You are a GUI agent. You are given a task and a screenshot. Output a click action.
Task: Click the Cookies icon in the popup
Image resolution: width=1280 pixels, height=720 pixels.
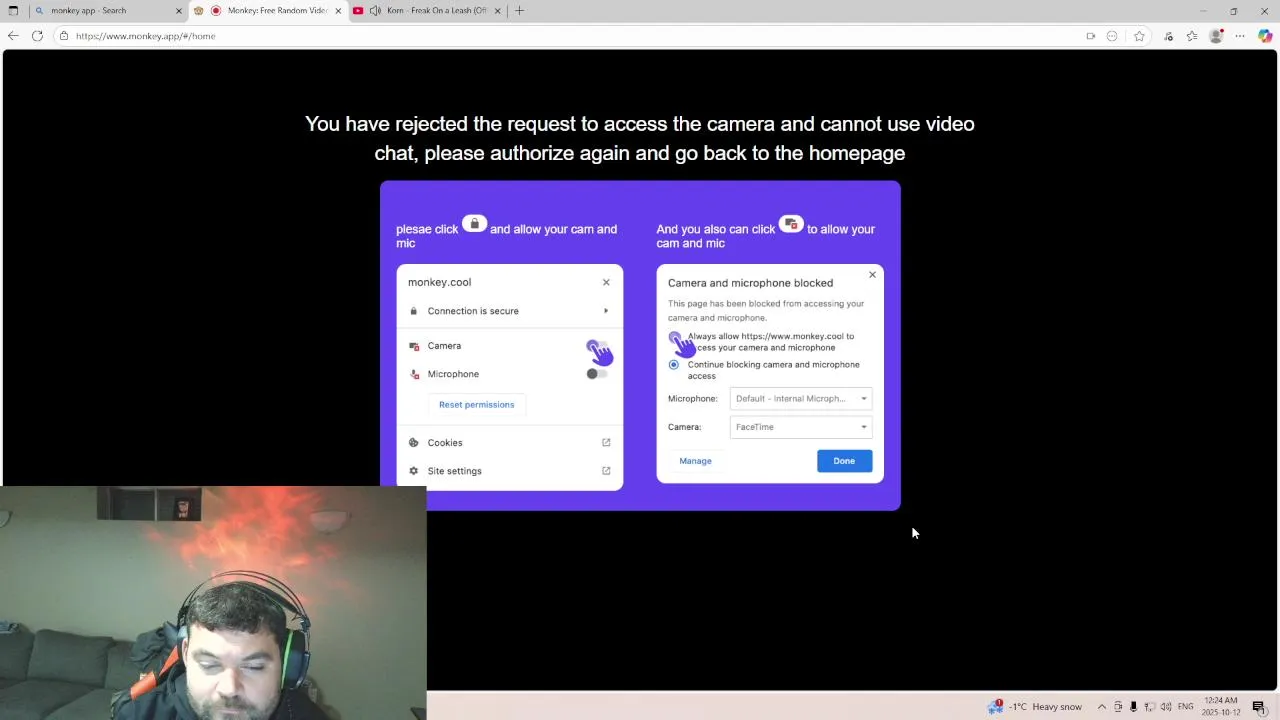pos(414,442)
